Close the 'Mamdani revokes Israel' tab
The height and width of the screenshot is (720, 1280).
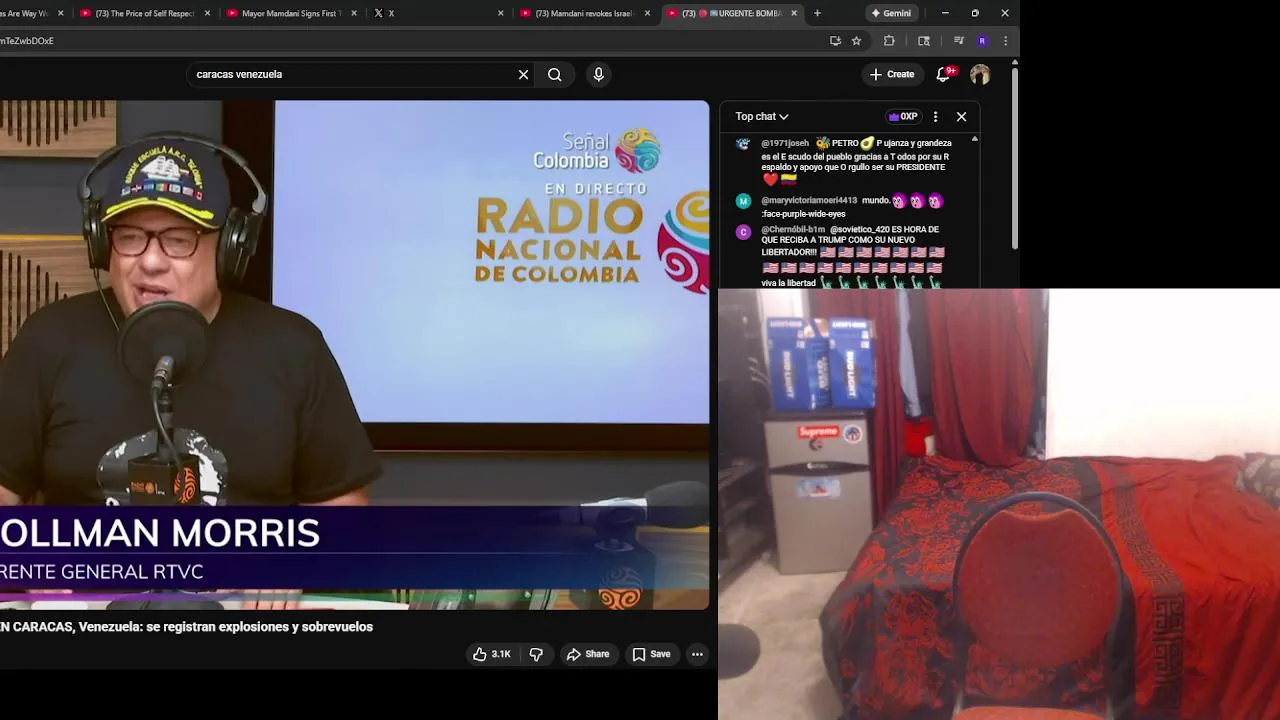(x=648, y=13)
